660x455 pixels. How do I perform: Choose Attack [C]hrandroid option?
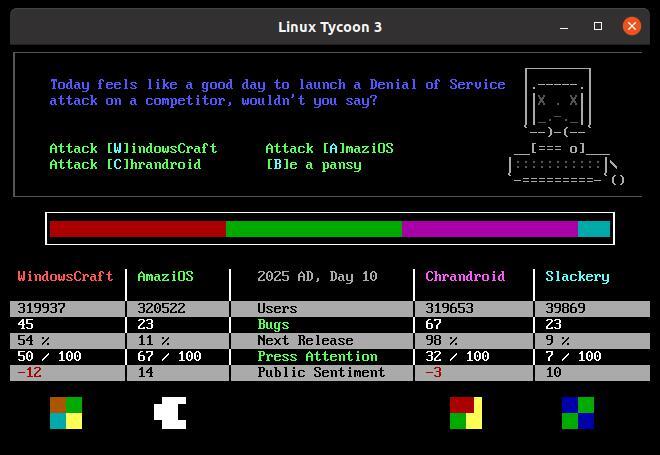[x=125, y=164]
